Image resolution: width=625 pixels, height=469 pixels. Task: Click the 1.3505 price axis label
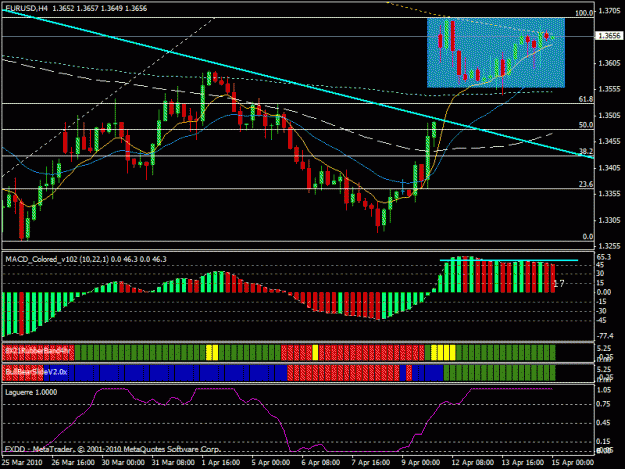coord(610,115)
